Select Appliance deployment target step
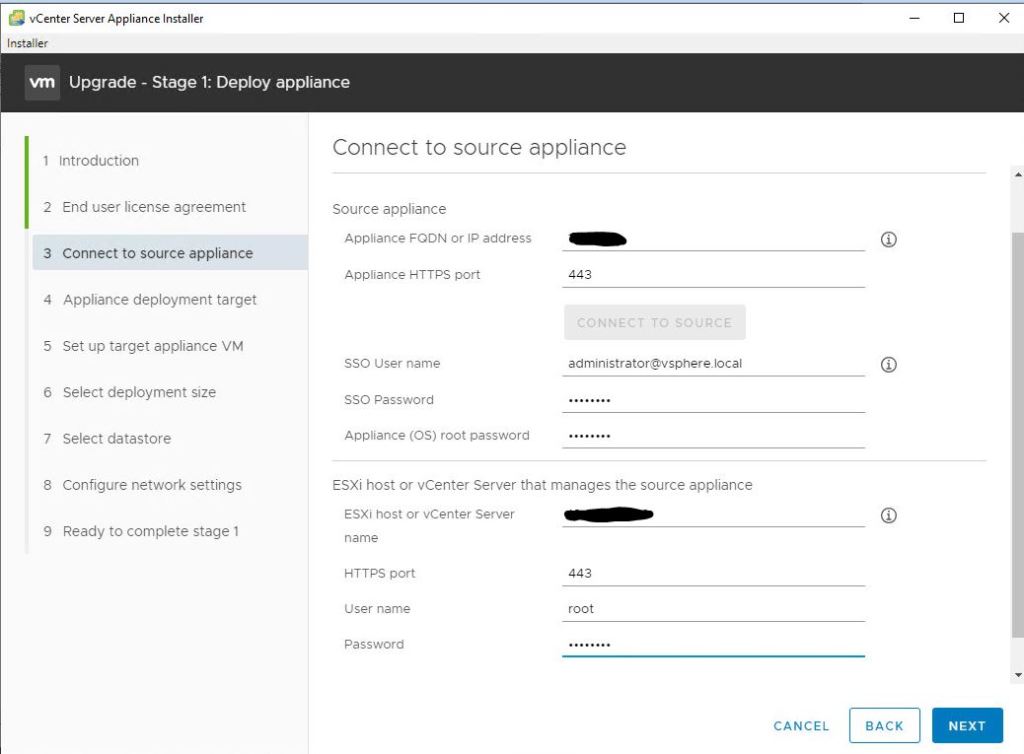This screenshot has width=1024, height=754. tap(159, 300)
